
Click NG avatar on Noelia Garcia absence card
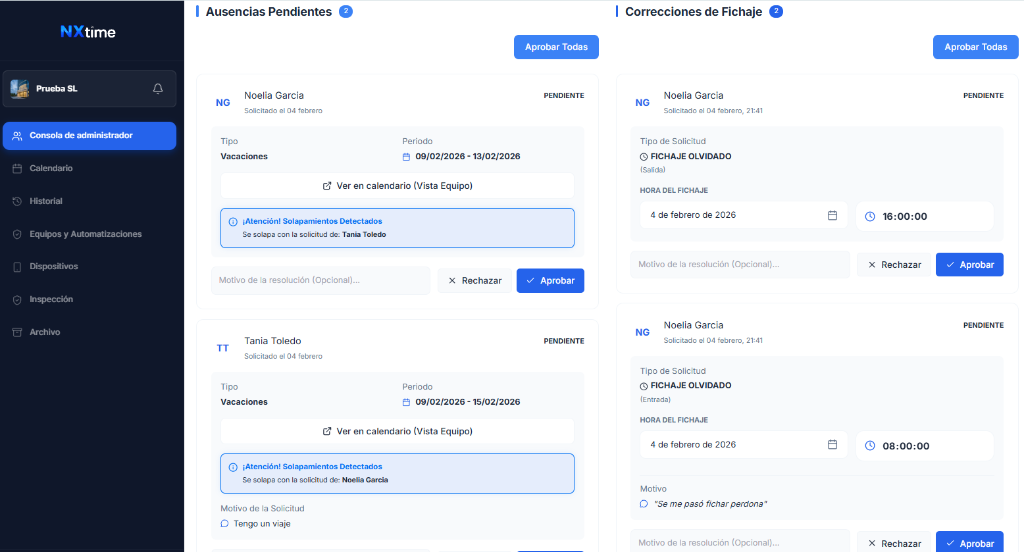pyautogui.click(x=223, y=103)
